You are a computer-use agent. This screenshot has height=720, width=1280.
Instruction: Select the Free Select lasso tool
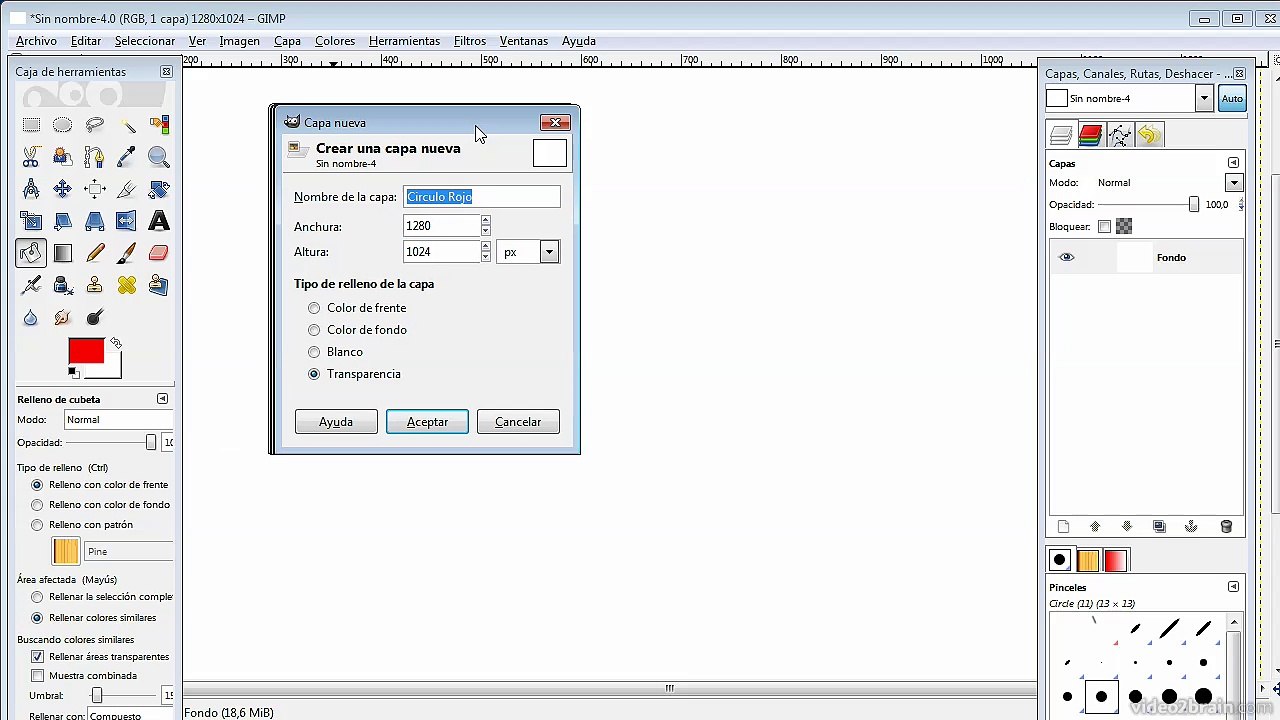tap(95, 125)
